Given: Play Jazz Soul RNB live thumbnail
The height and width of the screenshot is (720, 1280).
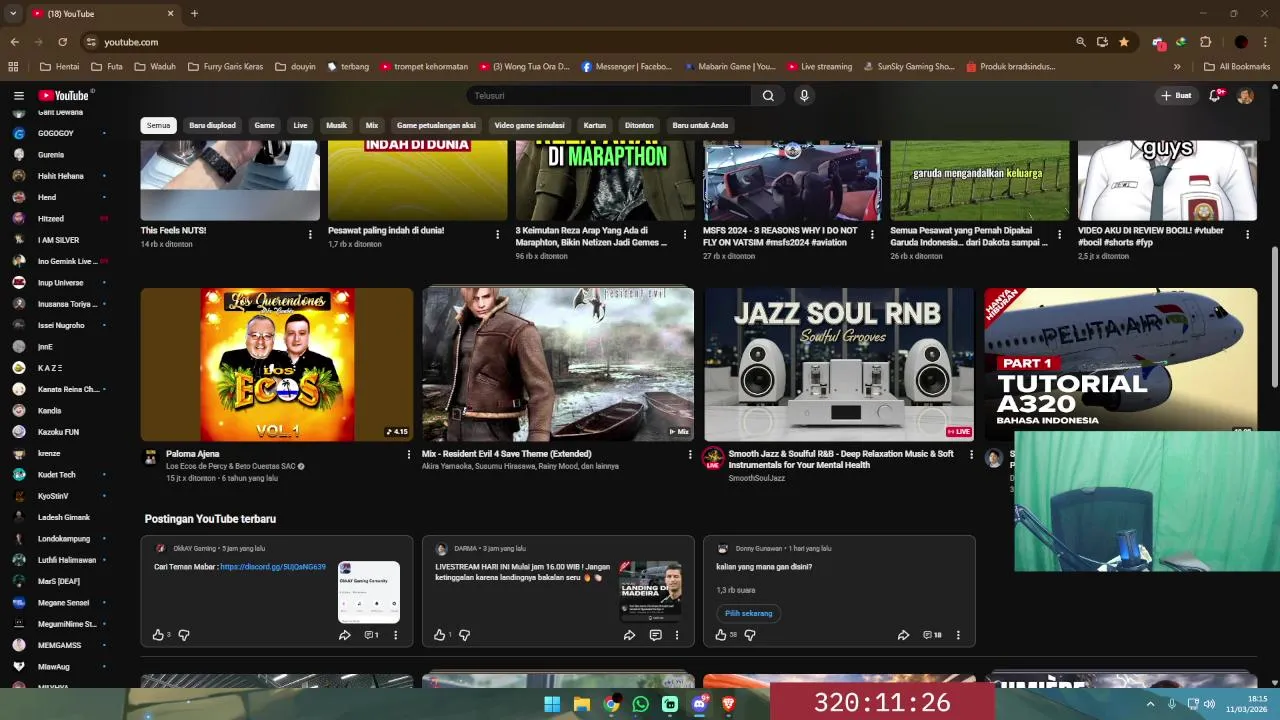Looking at the screenshot, I should point(839,364).
